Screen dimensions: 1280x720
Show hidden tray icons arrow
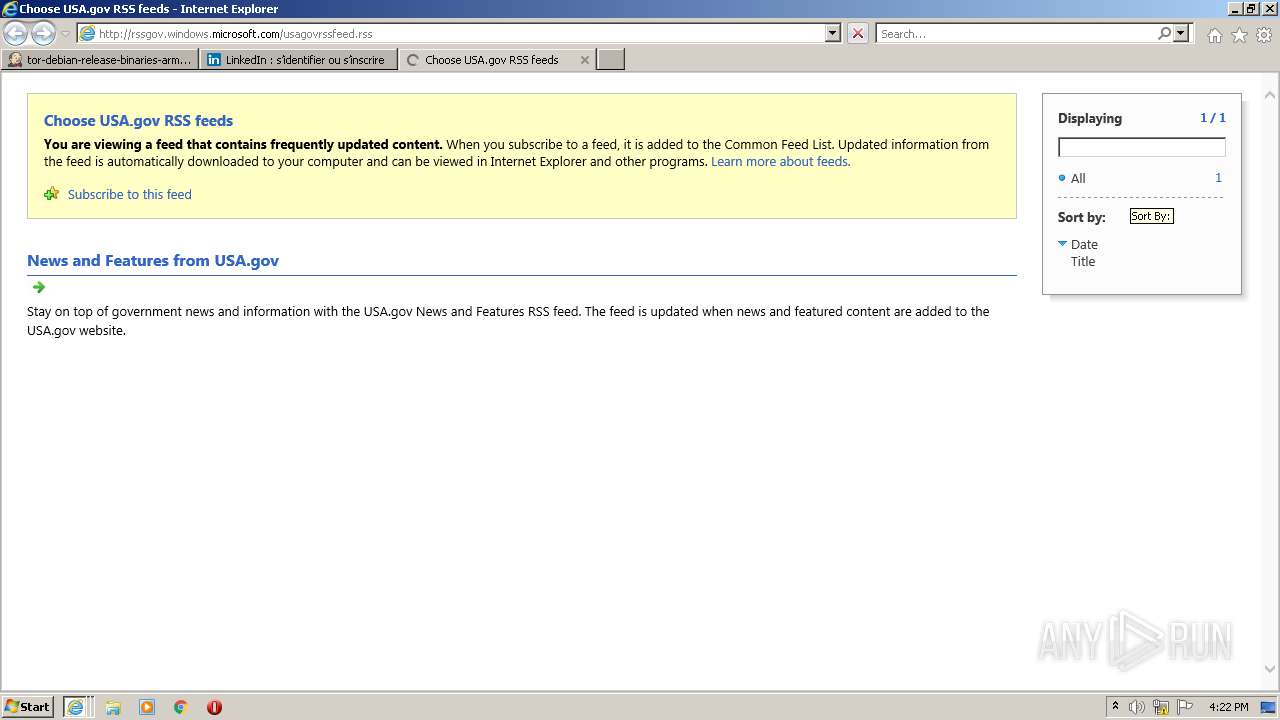coord(1115,707)
